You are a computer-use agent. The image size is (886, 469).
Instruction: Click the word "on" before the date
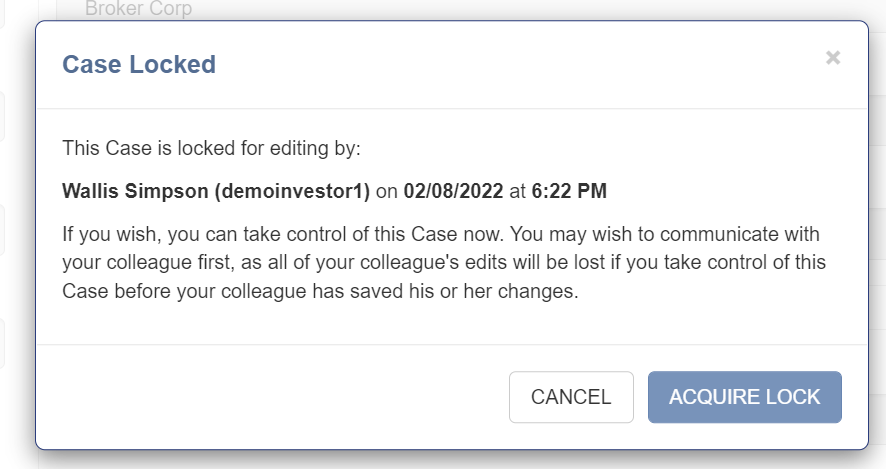(x=387, y=190)
